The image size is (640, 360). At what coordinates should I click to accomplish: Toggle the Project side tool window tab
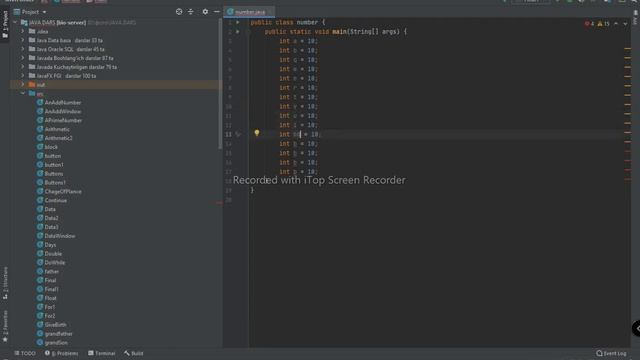(5, 24)
